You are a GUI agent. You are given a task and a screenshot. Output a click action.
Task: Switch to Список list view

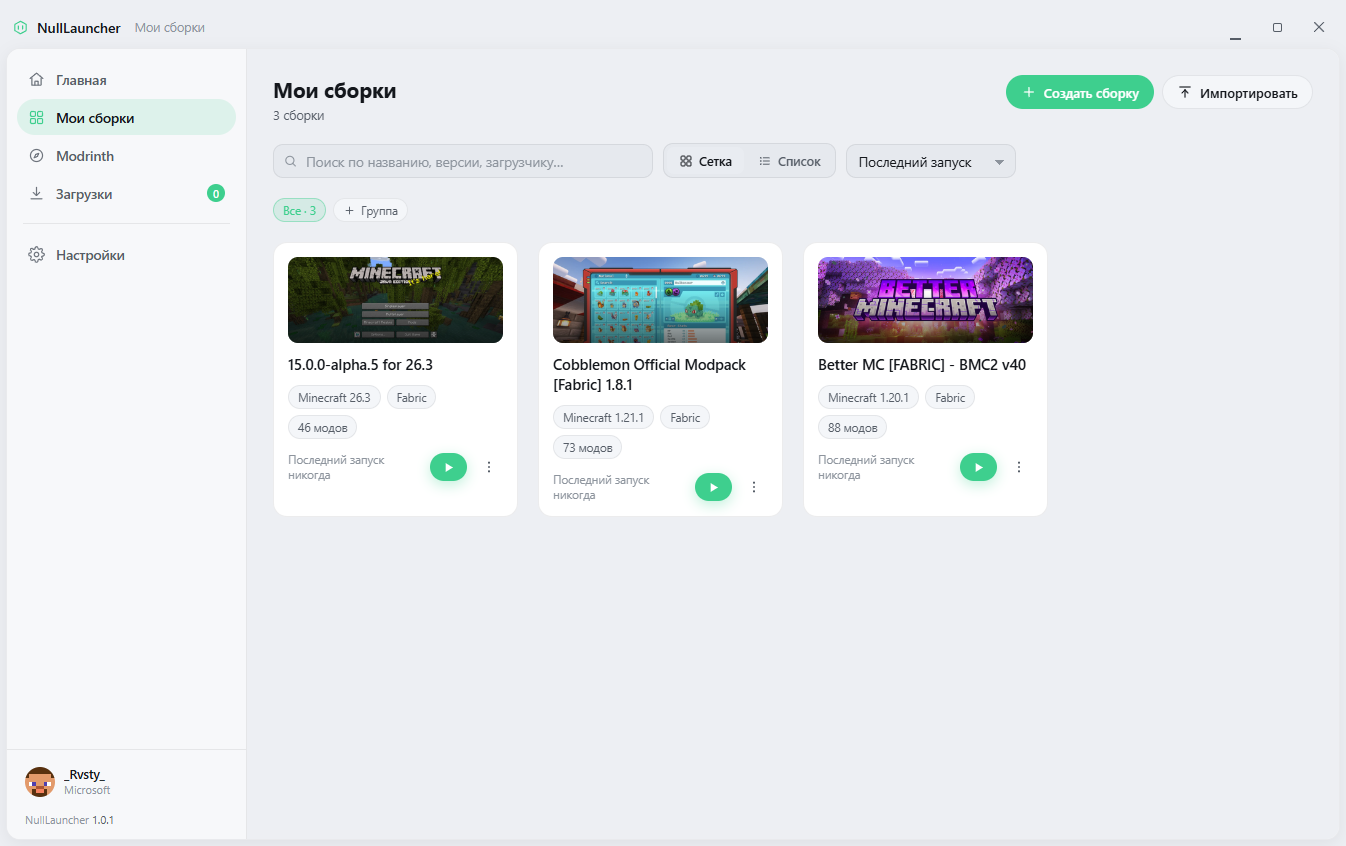point(789,161)
